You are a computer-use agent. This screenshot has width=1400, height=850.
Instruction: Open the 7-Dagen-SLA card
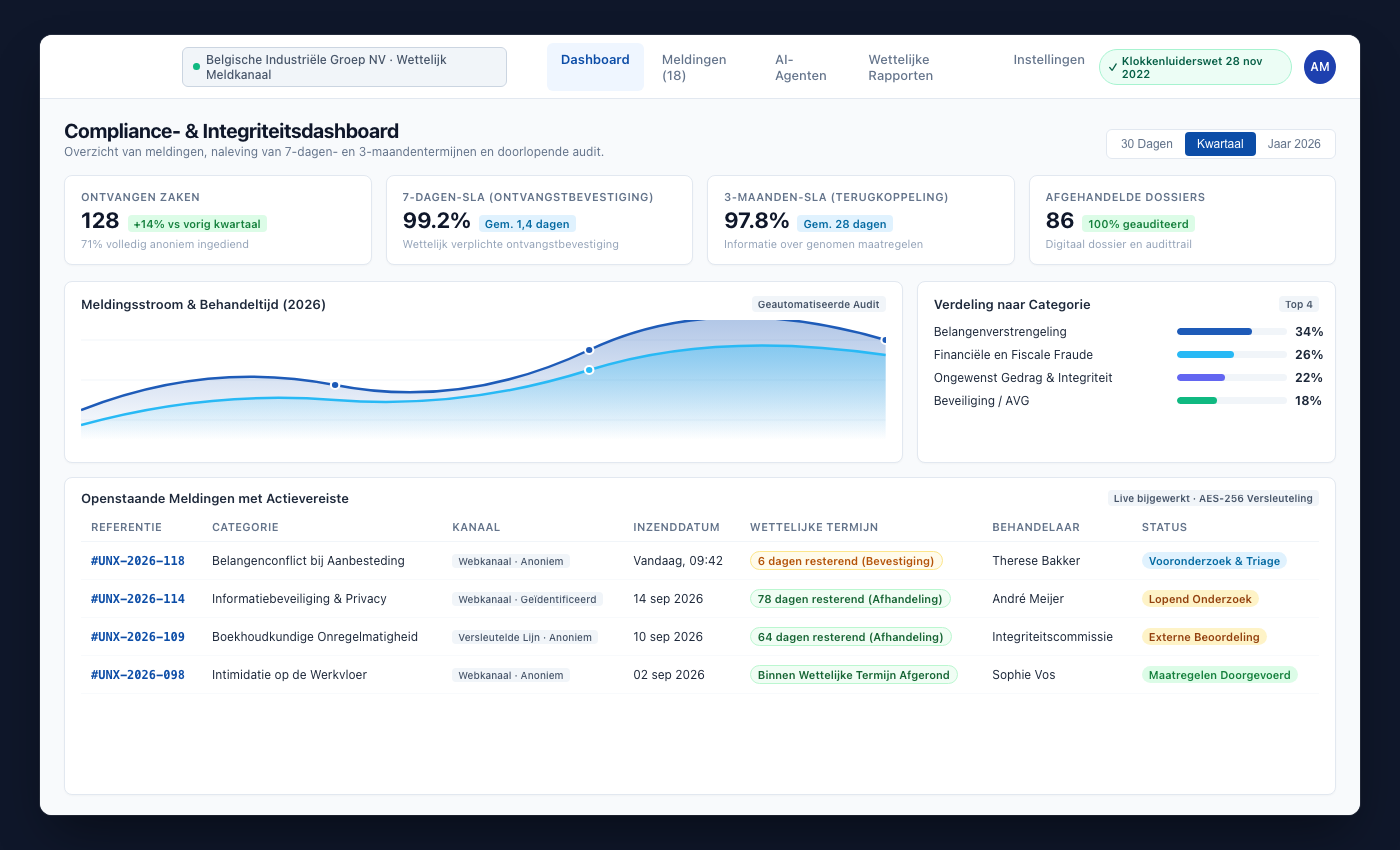[539, 220]
